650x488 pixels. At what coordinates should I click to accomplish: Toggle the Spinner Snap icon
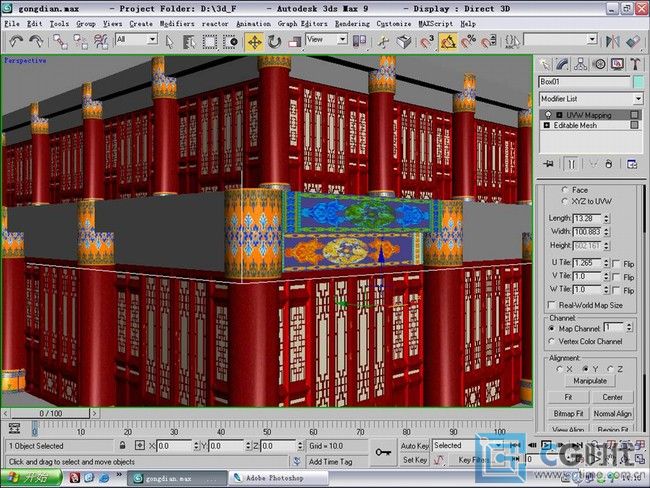click(x=489, y=41)
